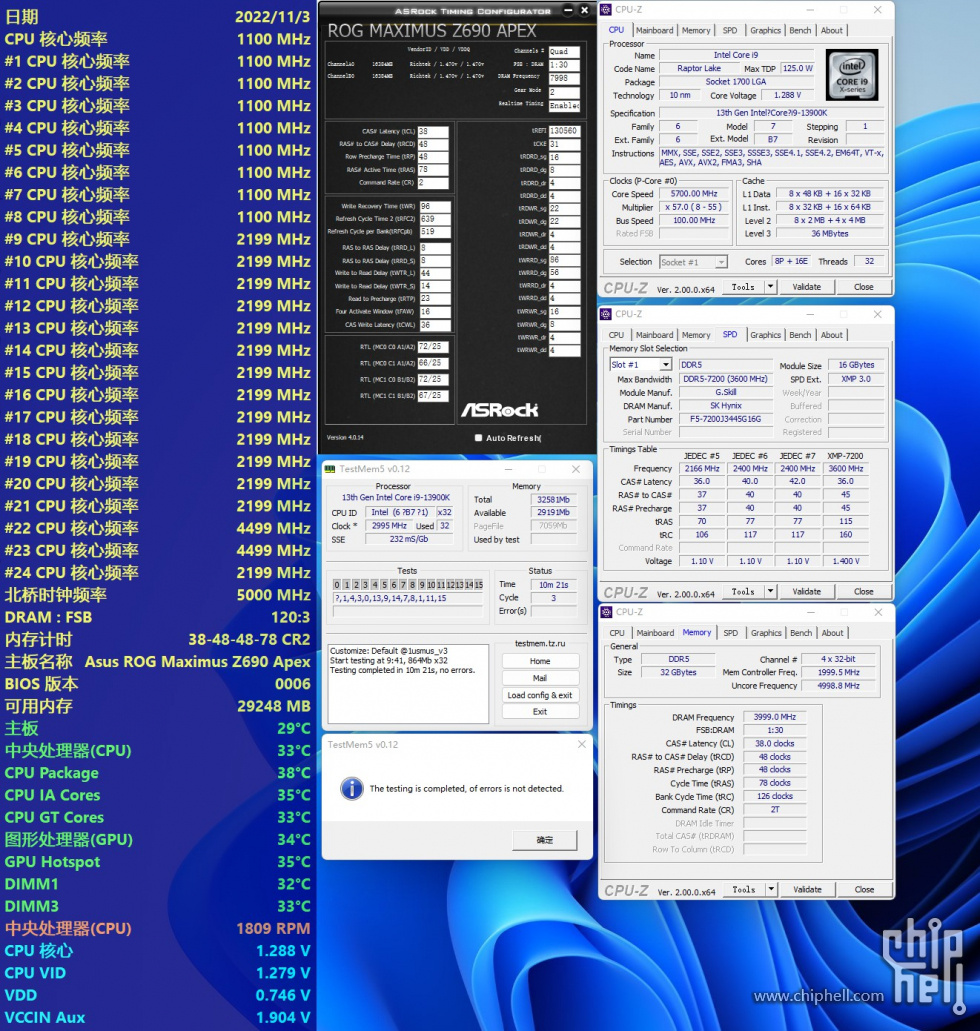Click the CPU Package 38°C reading
The width and height of the screenshot is (980, 1031).
coord(158,773)
